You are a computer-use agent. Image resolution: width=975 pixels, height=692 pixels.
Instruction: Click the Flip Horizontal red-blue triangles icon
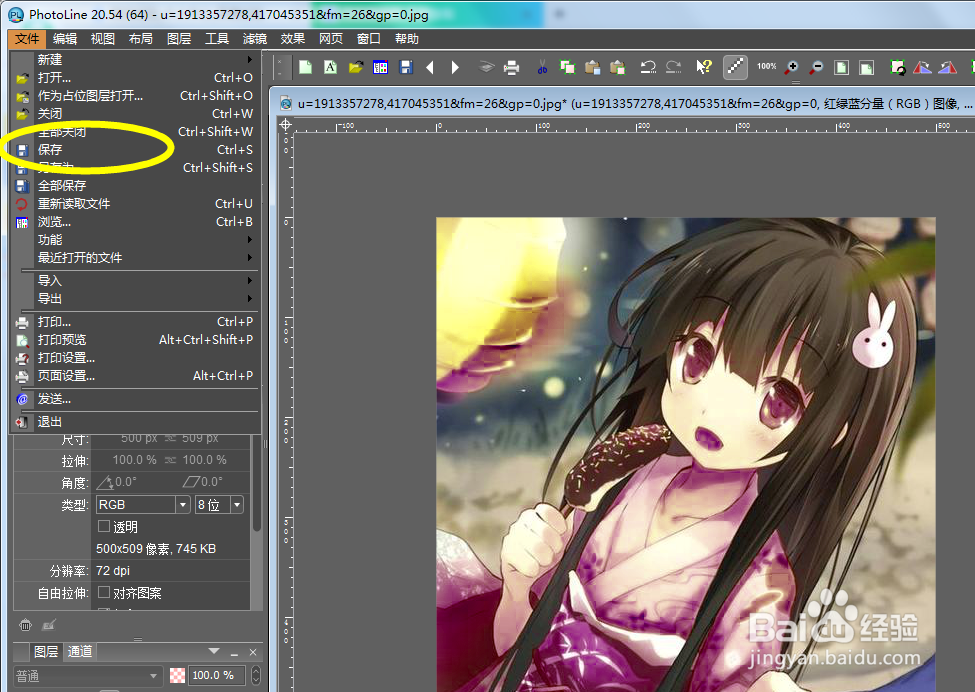click(x=922, y=67)
